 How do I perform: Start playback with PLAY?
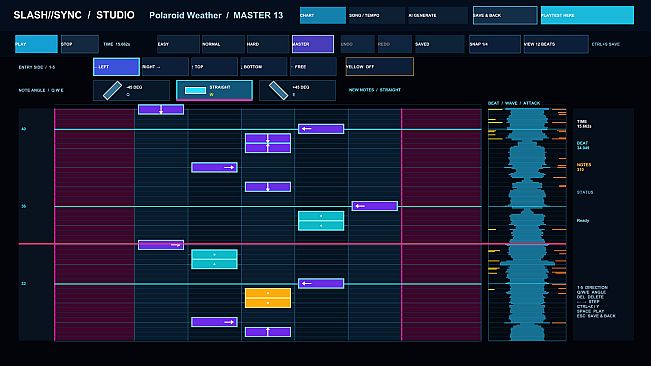[x=36, y=44]
